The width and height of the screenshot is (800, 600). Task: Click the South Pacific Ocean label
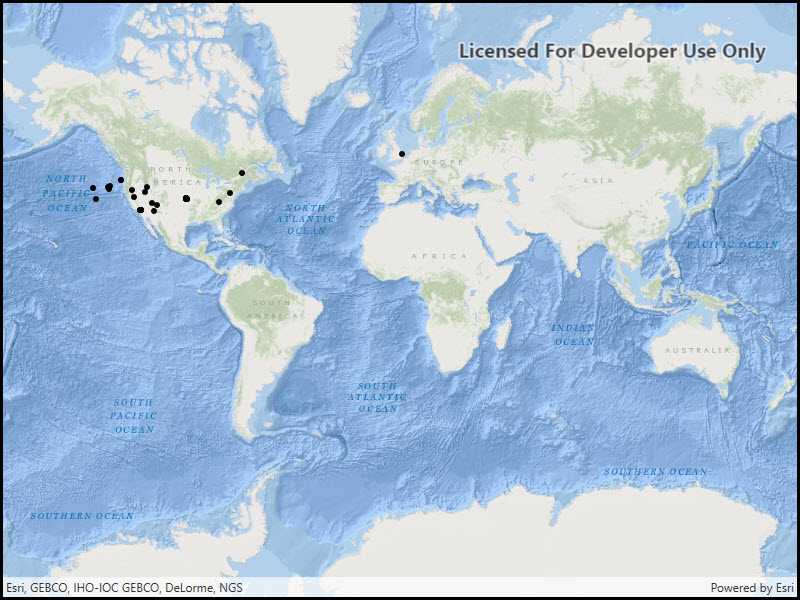pos(133,415)
